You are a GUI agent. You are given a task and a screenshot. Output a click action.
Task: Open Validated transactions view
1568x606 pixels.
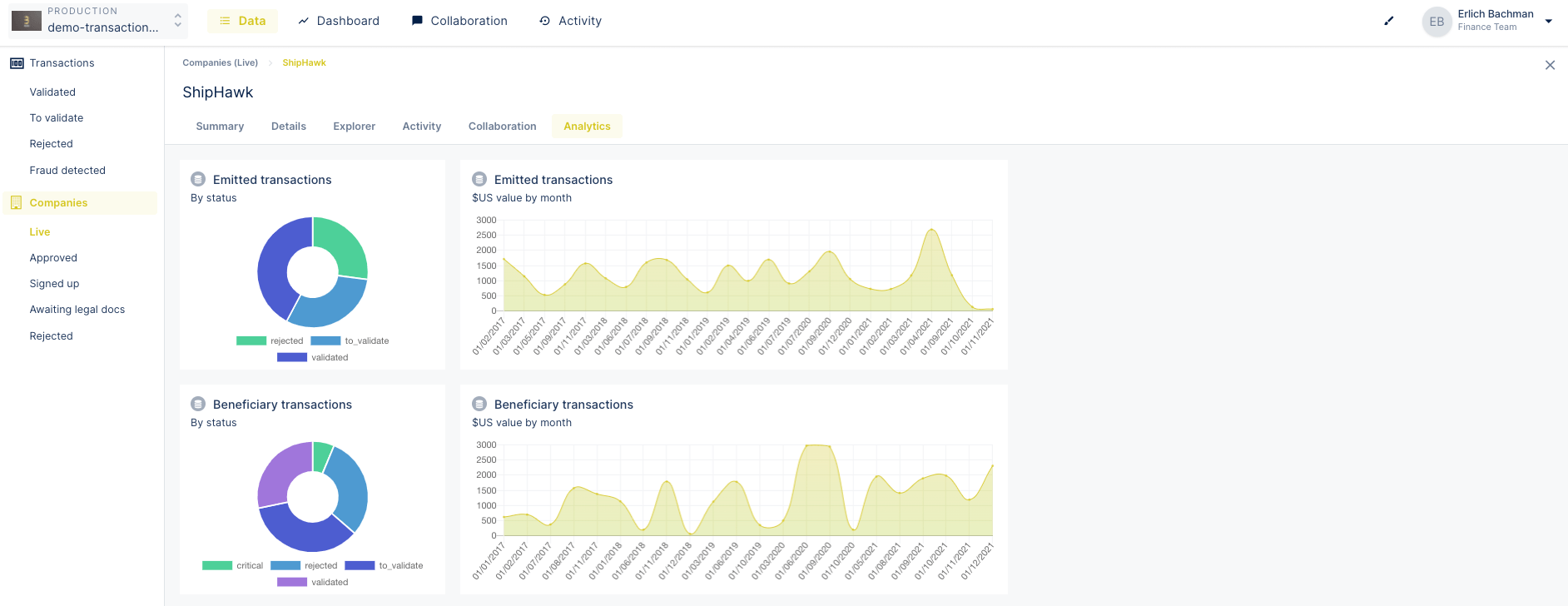click(52, 92)
